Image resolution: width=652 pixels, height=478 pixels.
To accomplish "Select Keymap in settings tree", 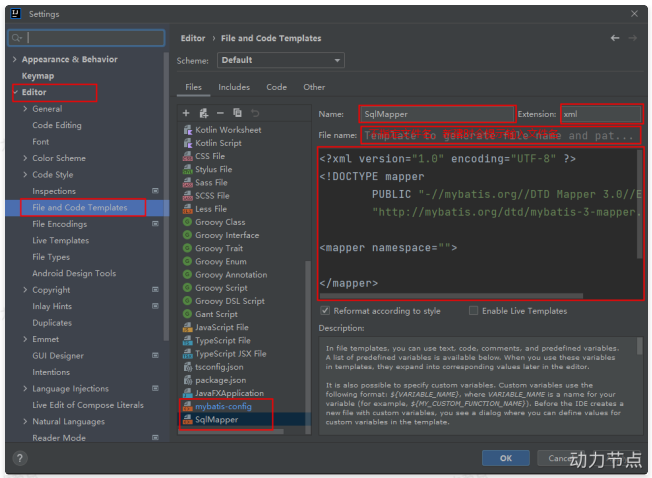I will (x=38, y=76).
